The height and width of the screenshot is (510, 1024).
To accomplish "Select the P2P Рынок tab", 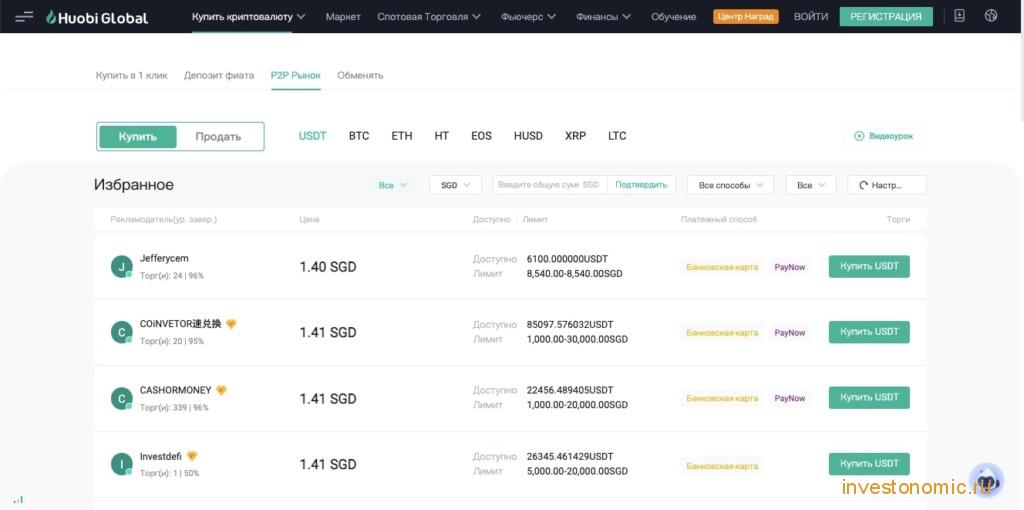I will click(x=296, y=75).
